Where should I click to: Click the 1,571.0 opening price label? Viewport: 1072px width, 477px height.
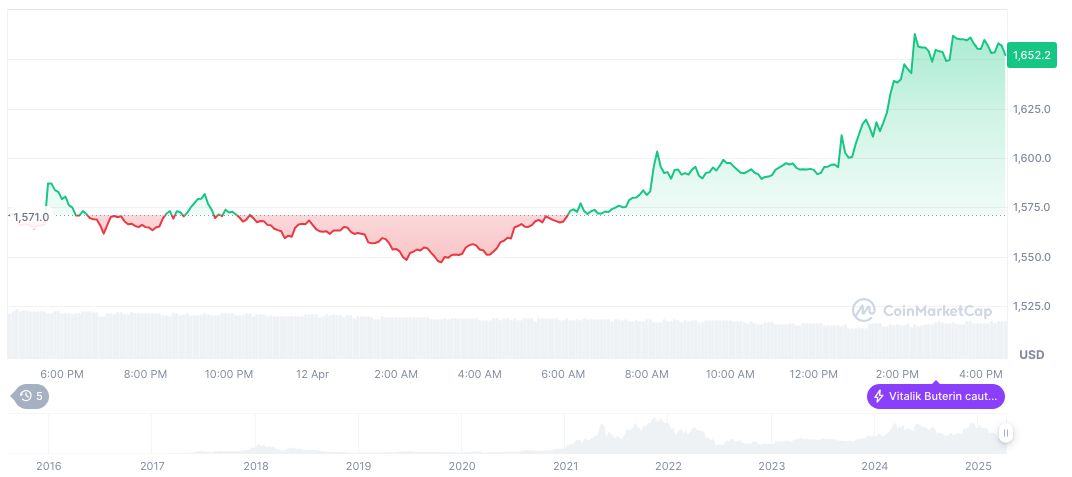pyautogui.click(x=31, y=217)
